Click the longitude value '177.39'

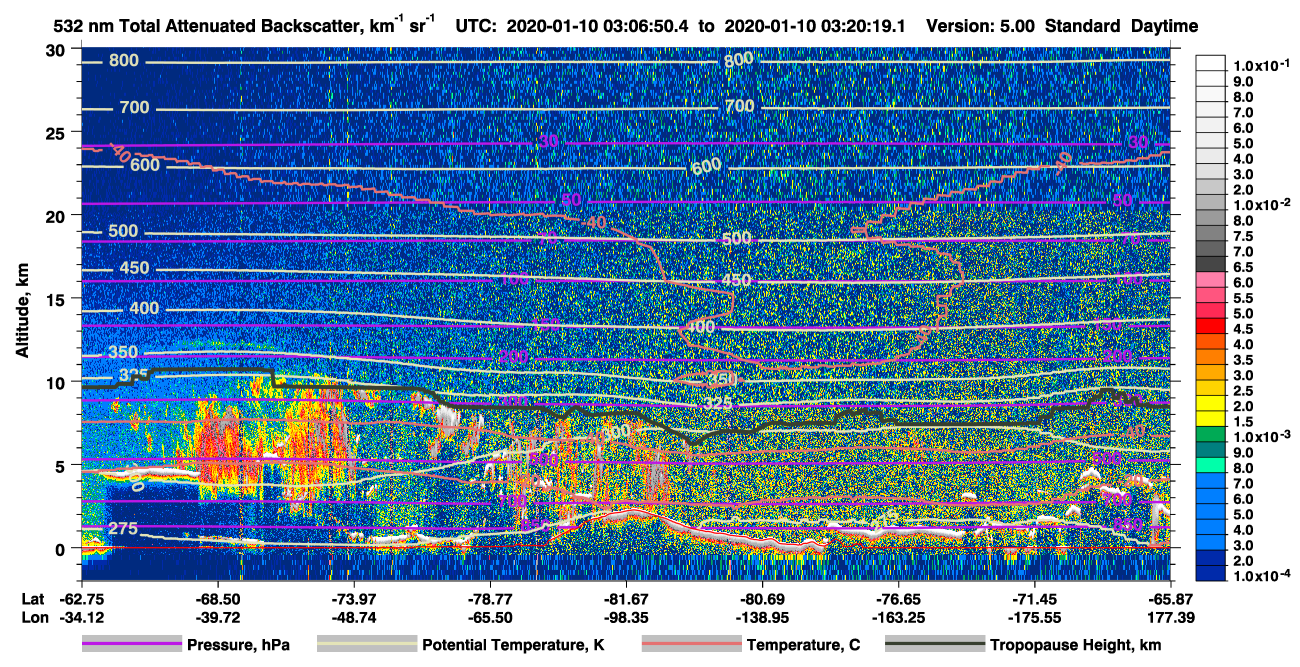1171,617
